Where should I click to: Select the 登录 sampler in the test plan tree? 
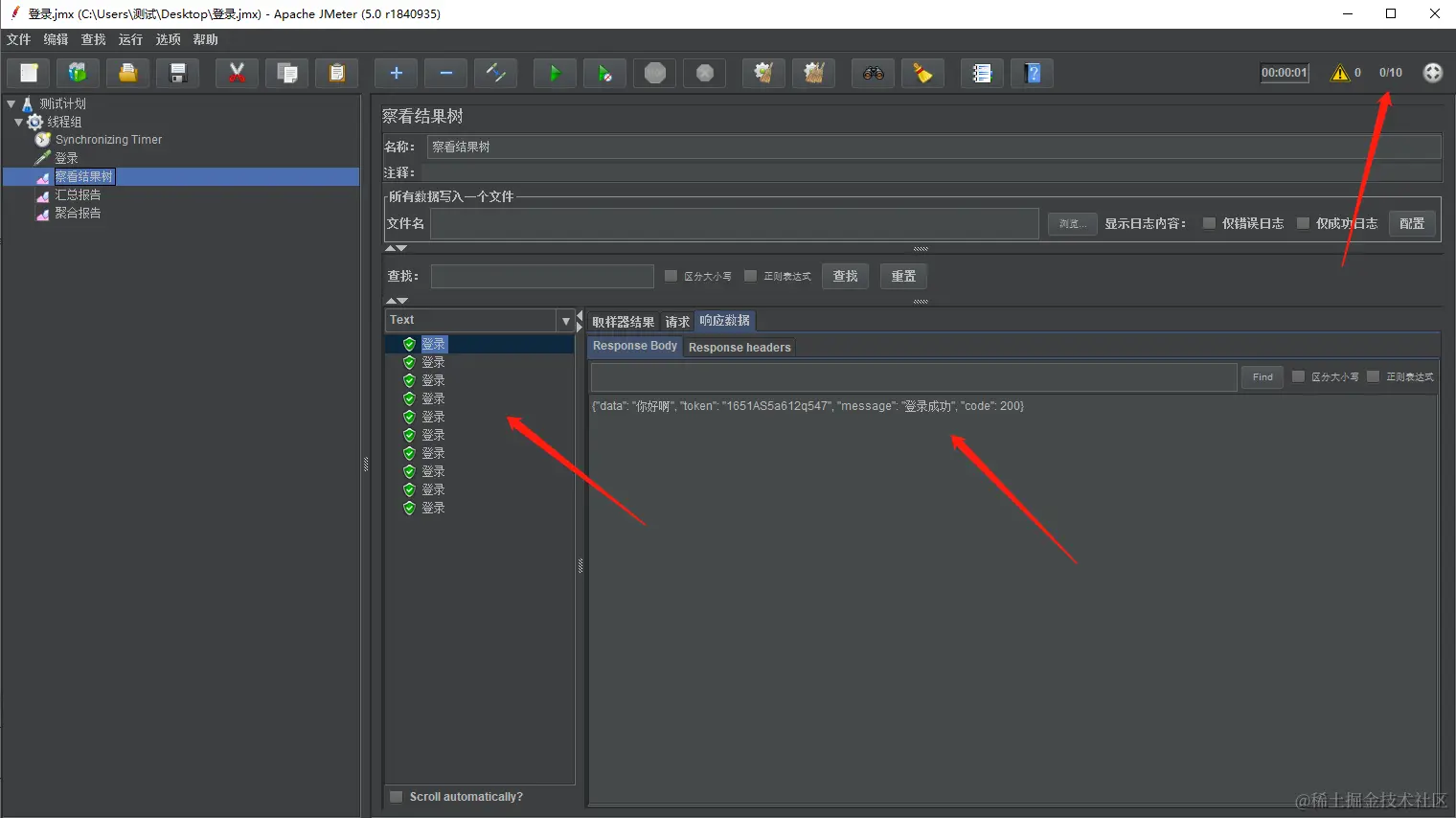[x=66, y=158]
